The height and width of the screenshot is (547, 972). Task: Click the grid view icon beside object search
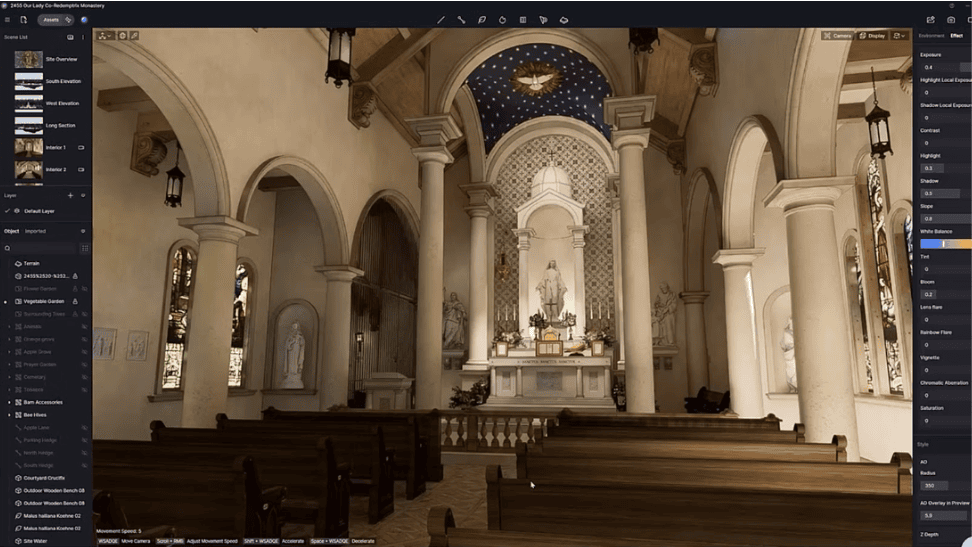pos(84,247)
